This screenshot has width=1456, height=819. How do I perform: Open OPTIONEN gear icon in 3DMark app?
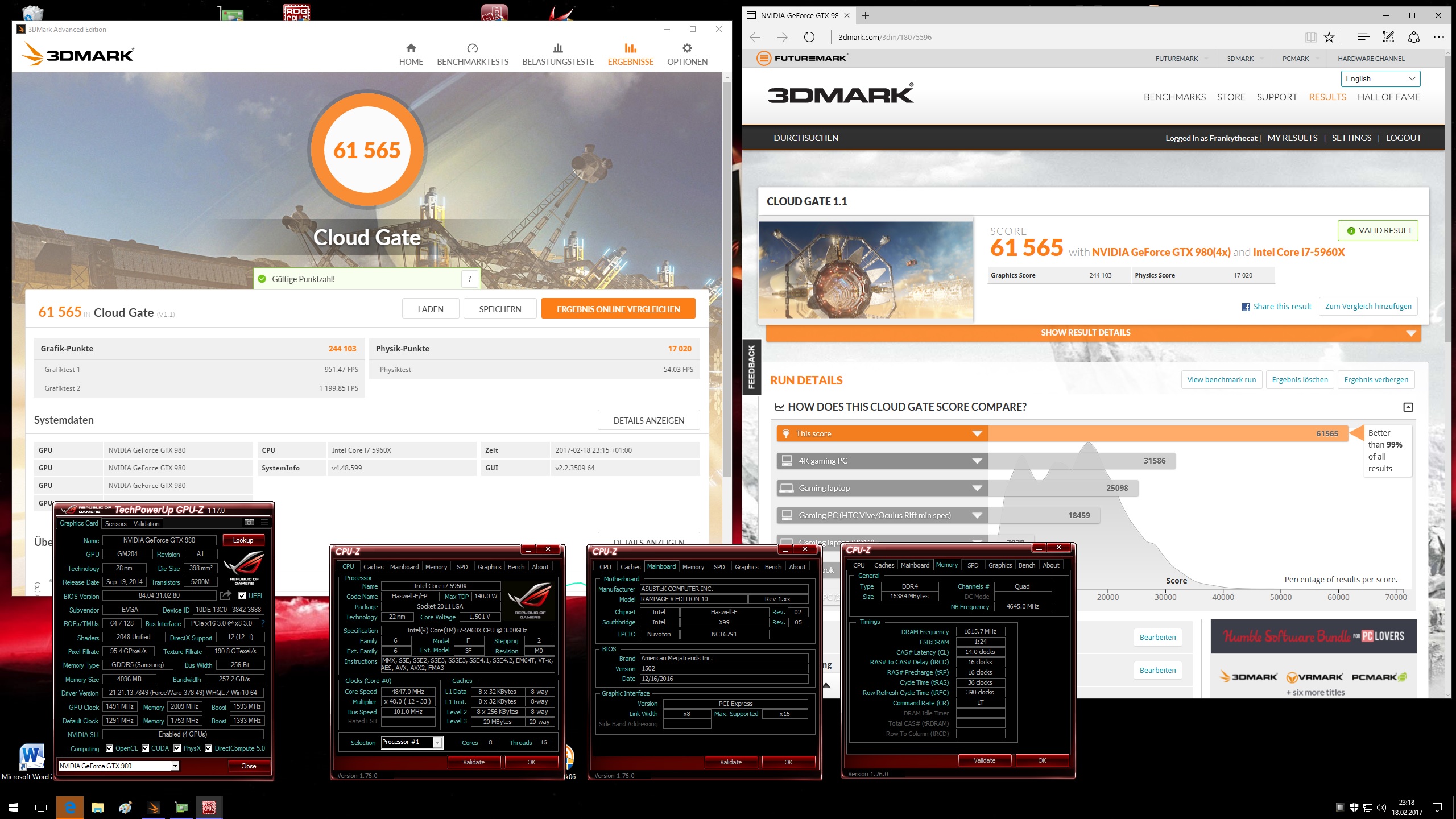(687, 48)
